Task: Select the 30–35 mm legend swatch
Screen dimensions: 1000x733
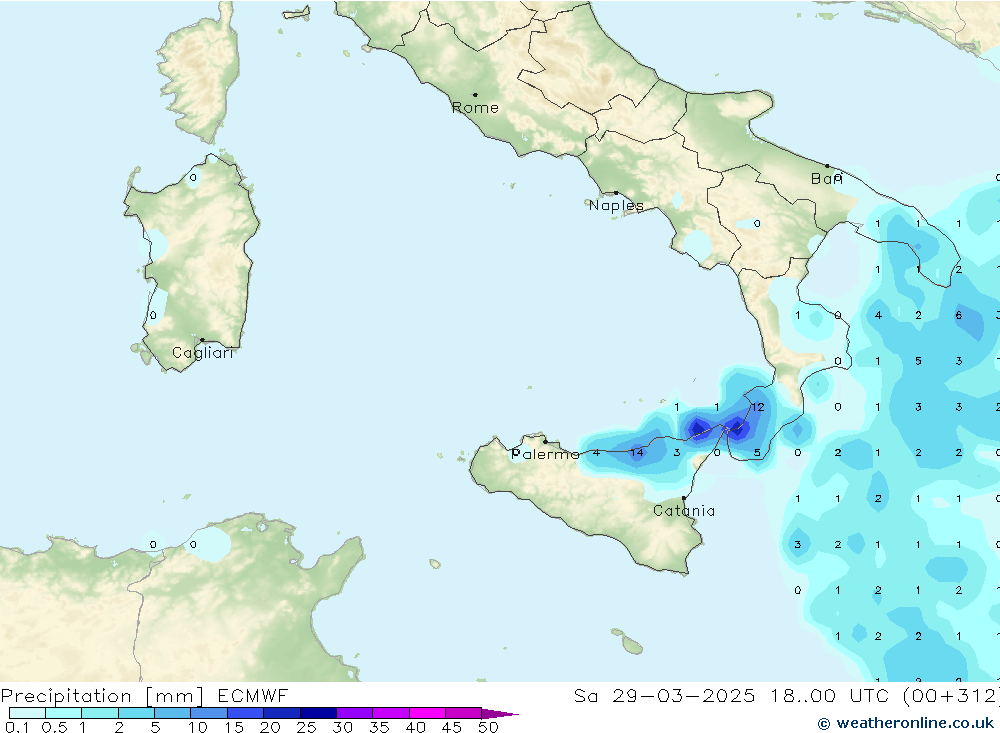Action: (355, 713)
